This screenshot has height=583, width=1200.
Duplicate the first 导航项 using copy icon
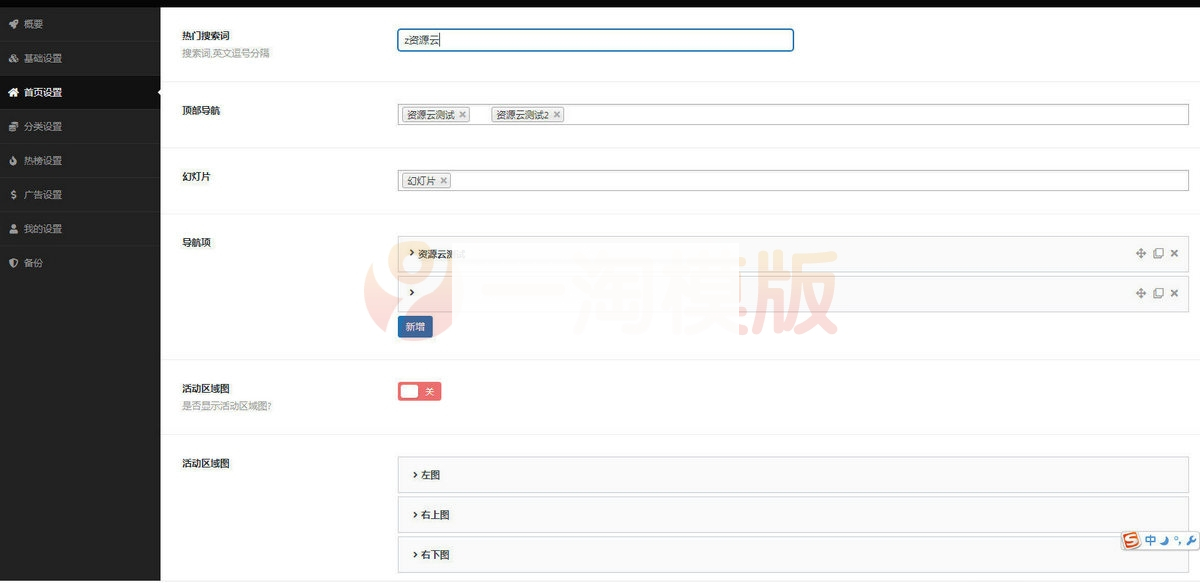click(1158, 253)
